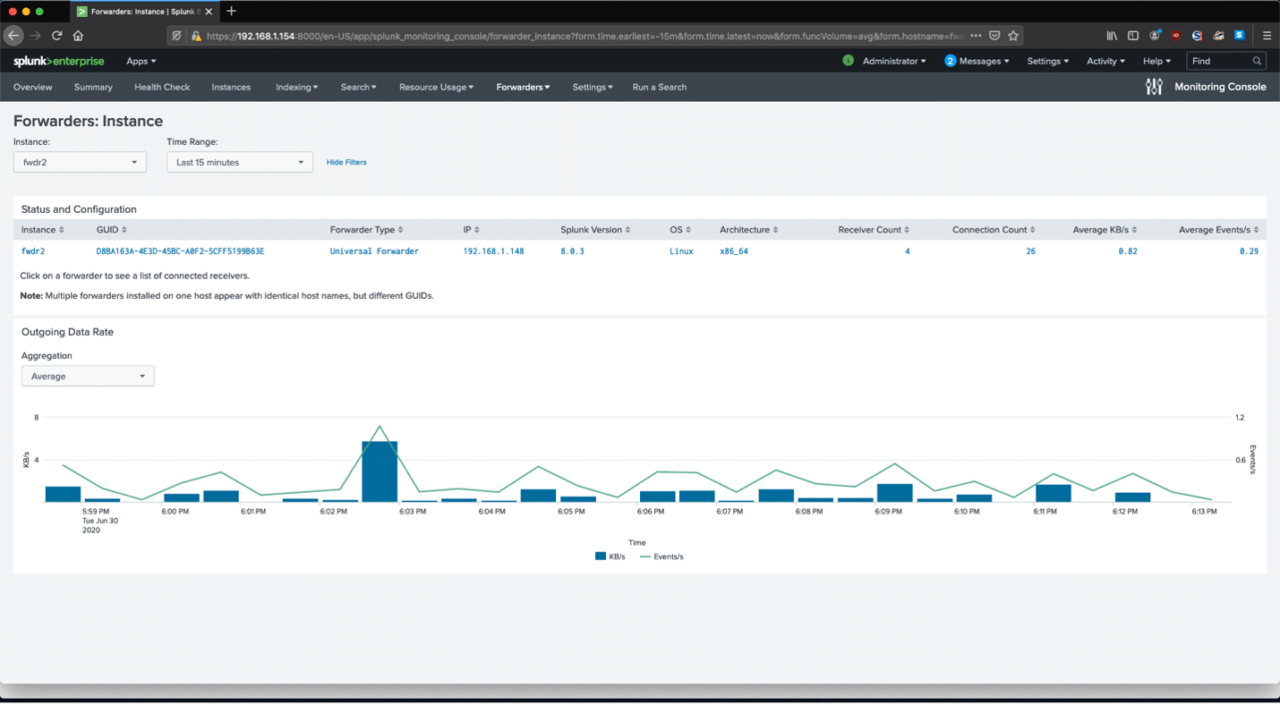Click the KB/s legend swatch

click(x=600, y=556)
